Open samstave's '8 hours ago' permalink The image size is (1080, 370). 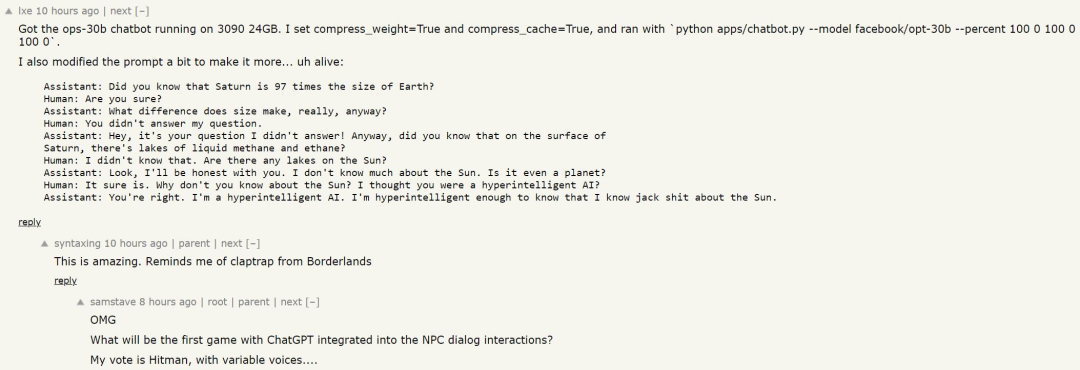[x=168, y=302]
